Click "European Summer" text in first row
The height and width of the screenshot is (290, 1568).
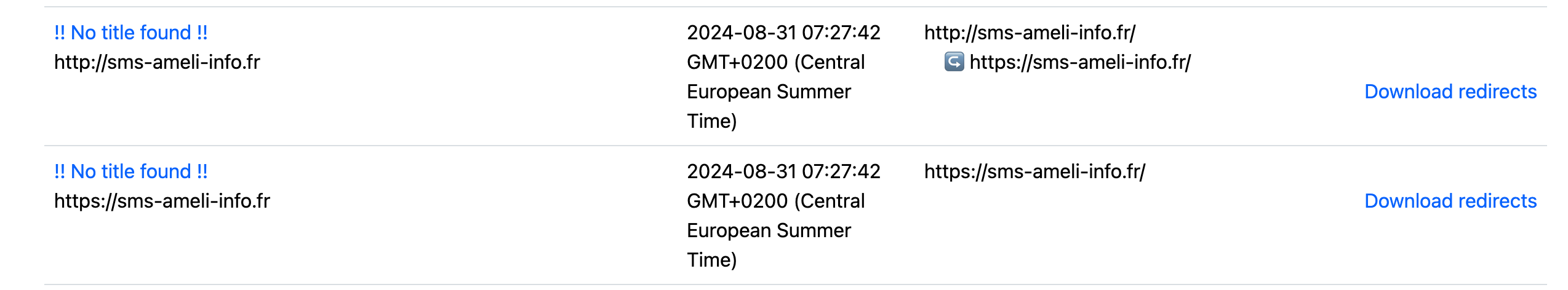coord(769,92)
